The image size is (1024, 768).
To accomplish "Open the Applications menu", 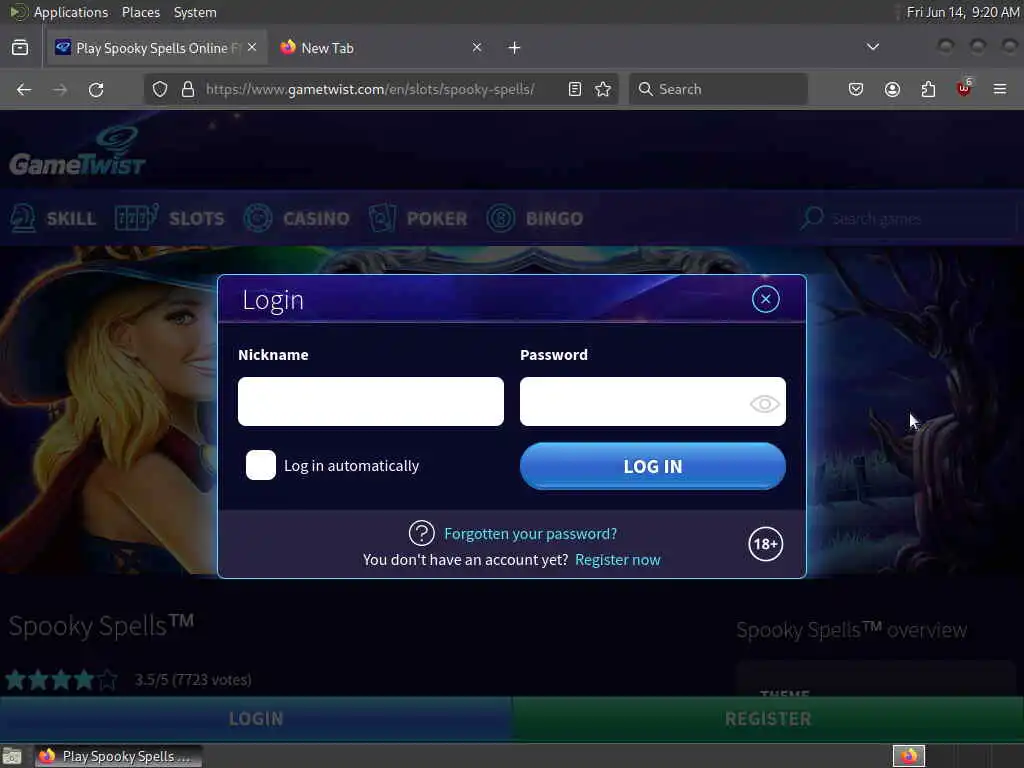I will click(71, 12).
